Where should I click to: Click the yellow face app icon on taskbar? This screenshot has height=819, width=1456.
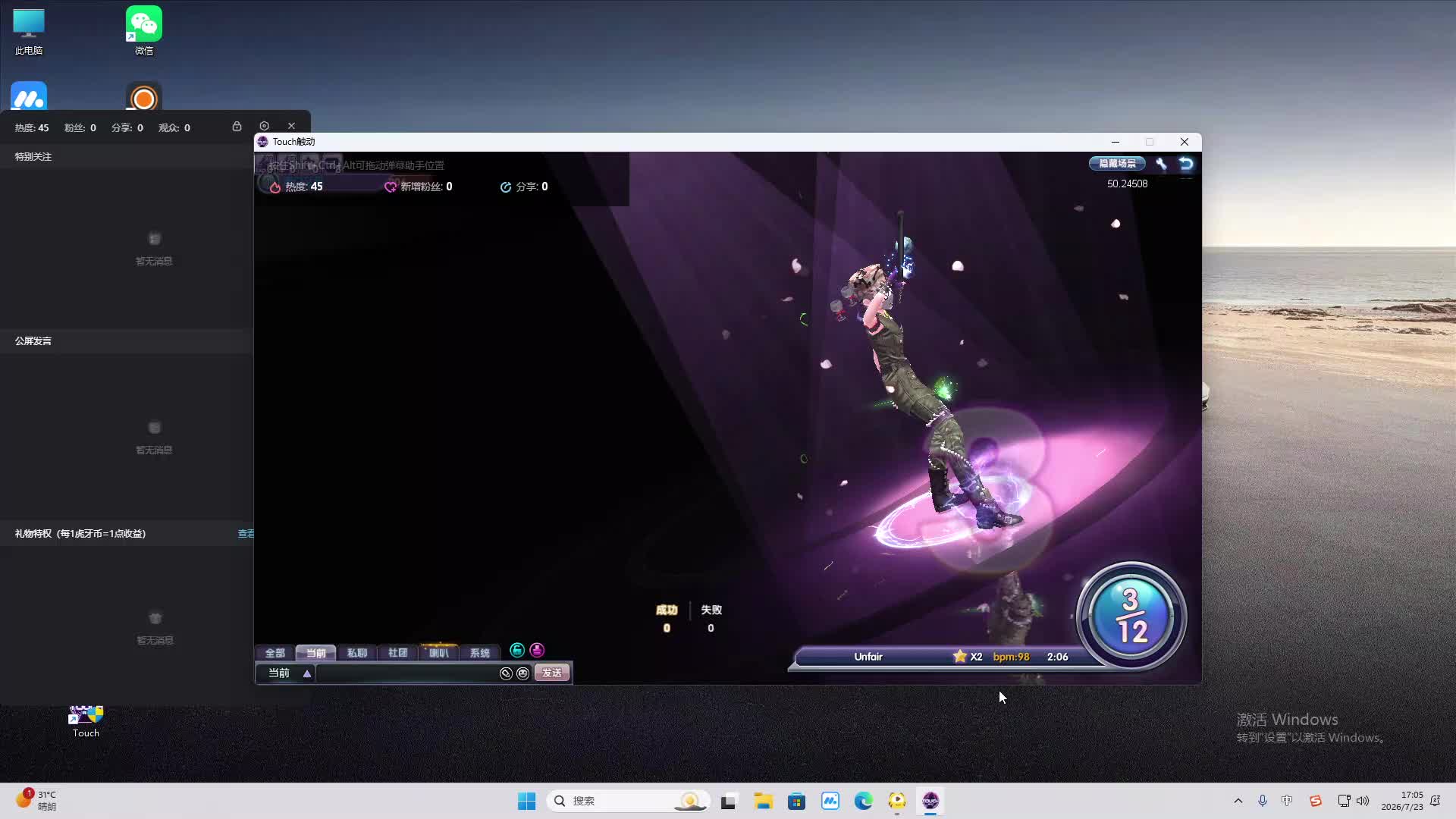click(x=897, y=801)
